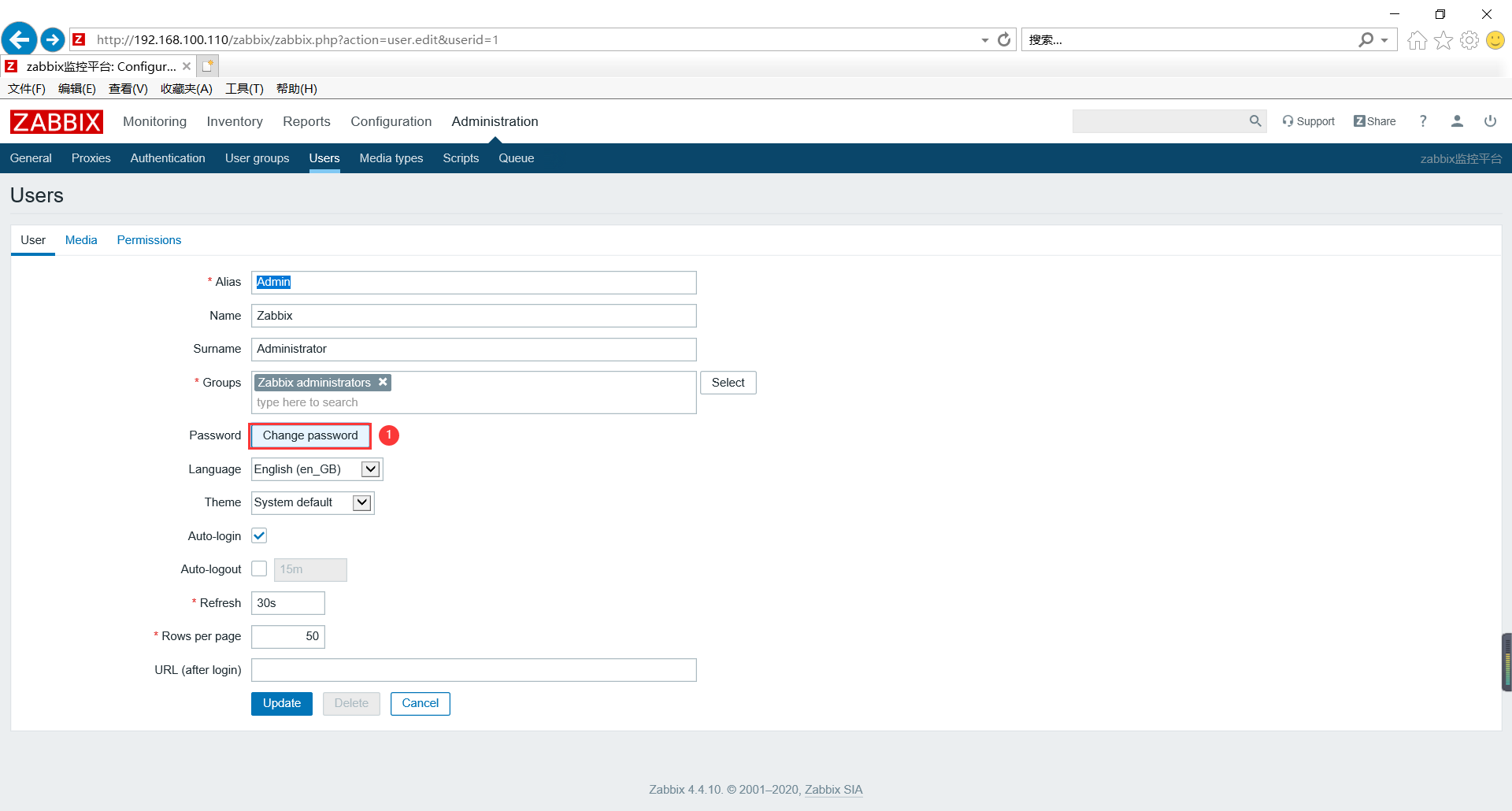Viewport: 1512px width, 811px height.
Task: Open the Authentication submenu
Action: [168, 158]
